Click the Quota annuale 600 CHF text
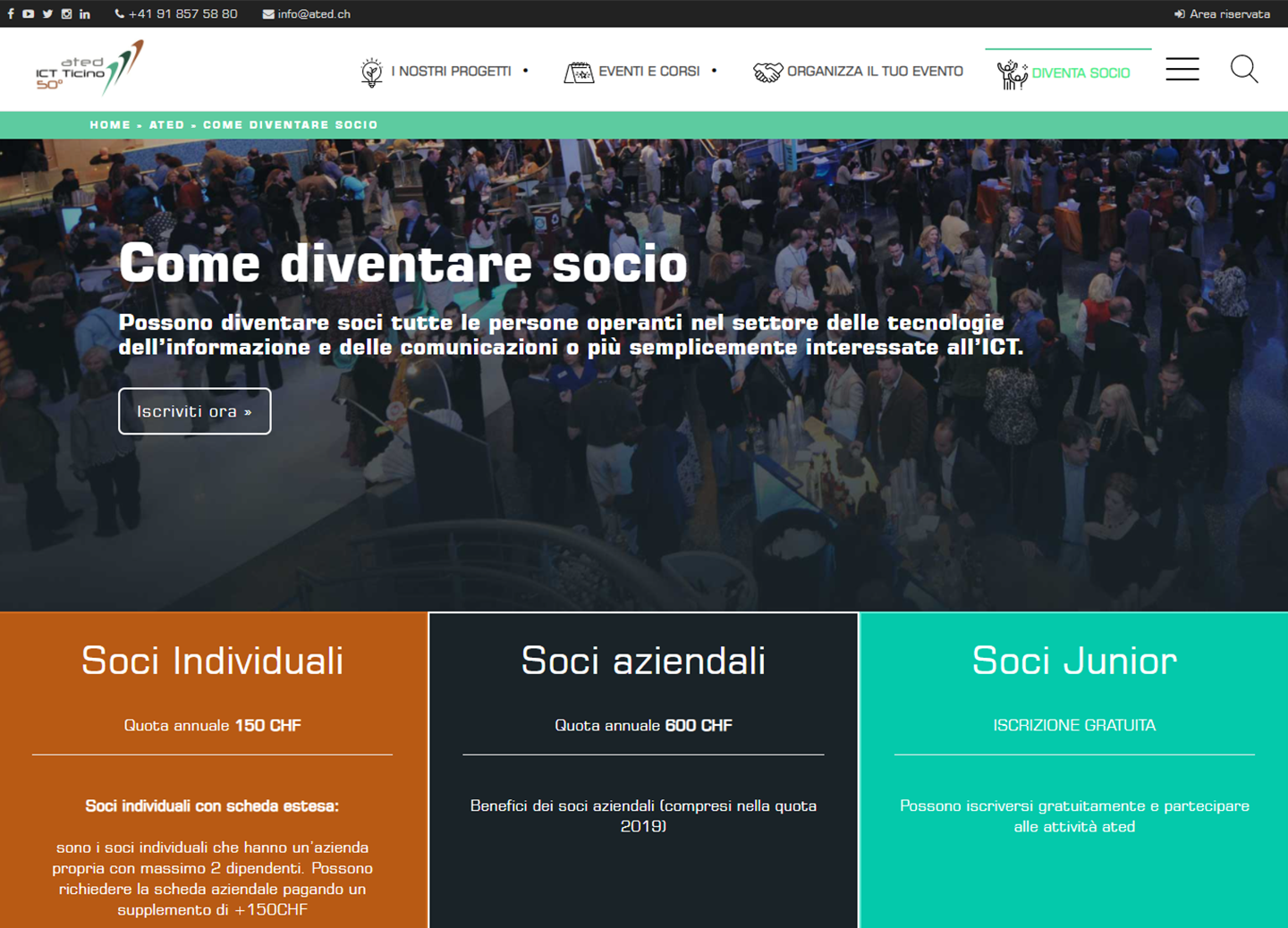This screenshot has height=928, width=1288. coord(644,725)
